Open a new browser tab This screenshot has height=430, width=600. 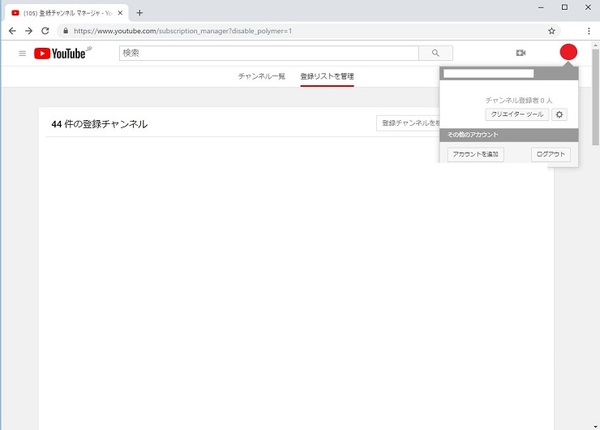(x=140, y=13)
